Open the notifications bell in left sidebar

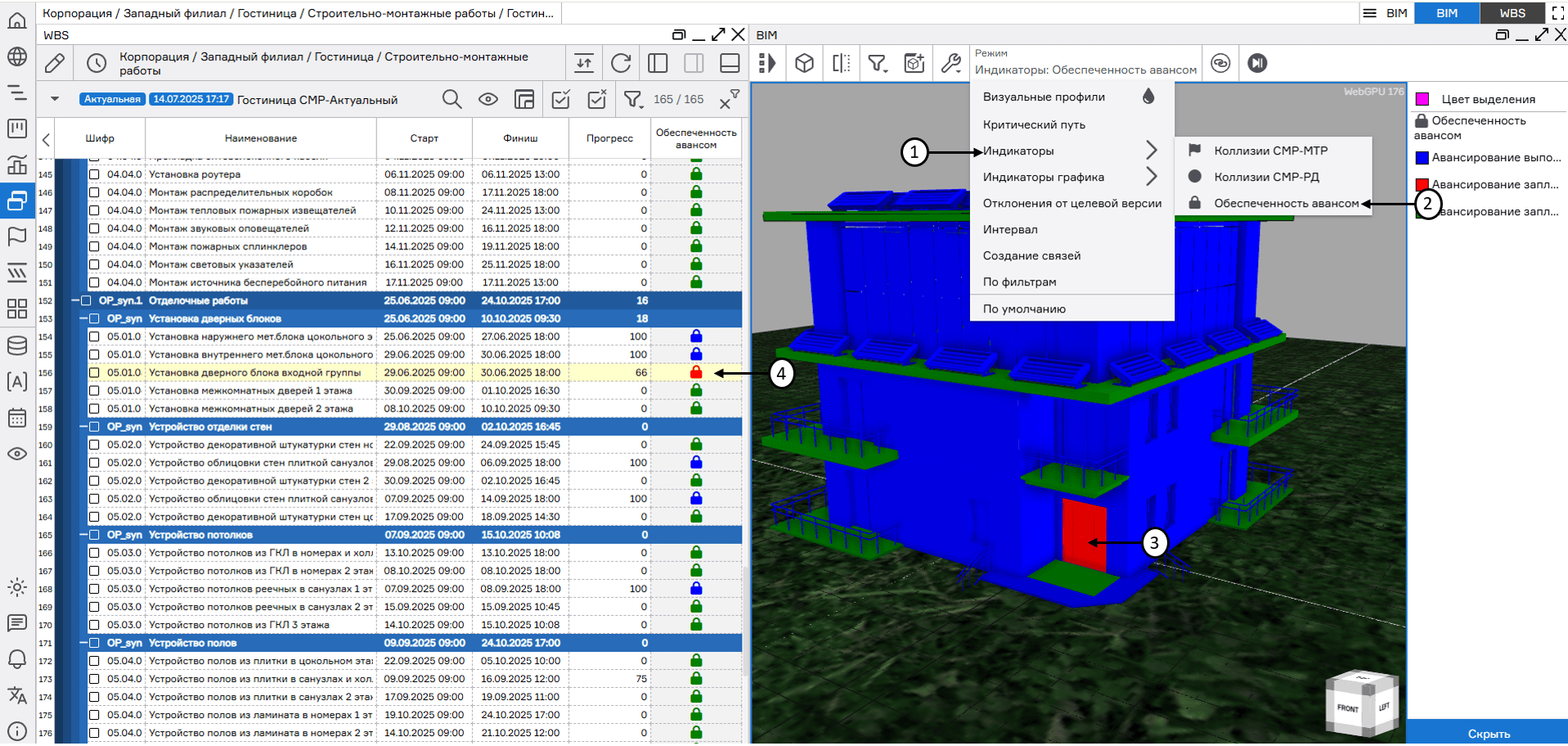(x=16, y=659)
